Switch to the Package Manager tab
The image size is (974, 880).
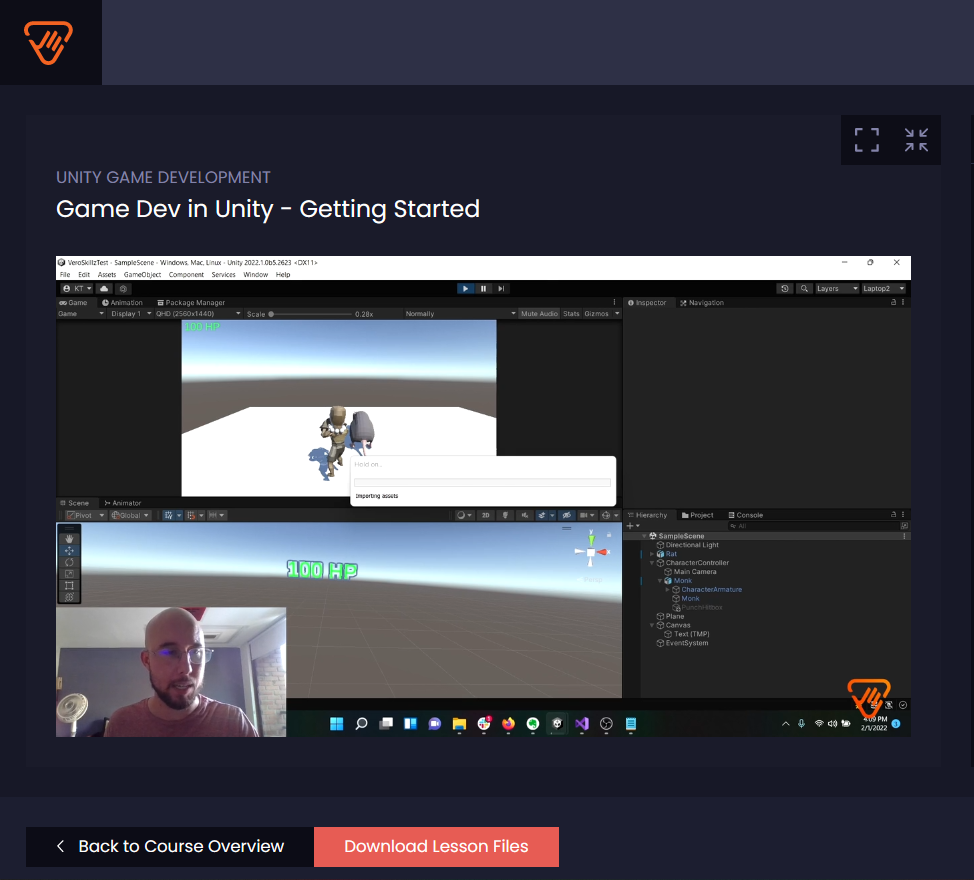coord(191,302)
